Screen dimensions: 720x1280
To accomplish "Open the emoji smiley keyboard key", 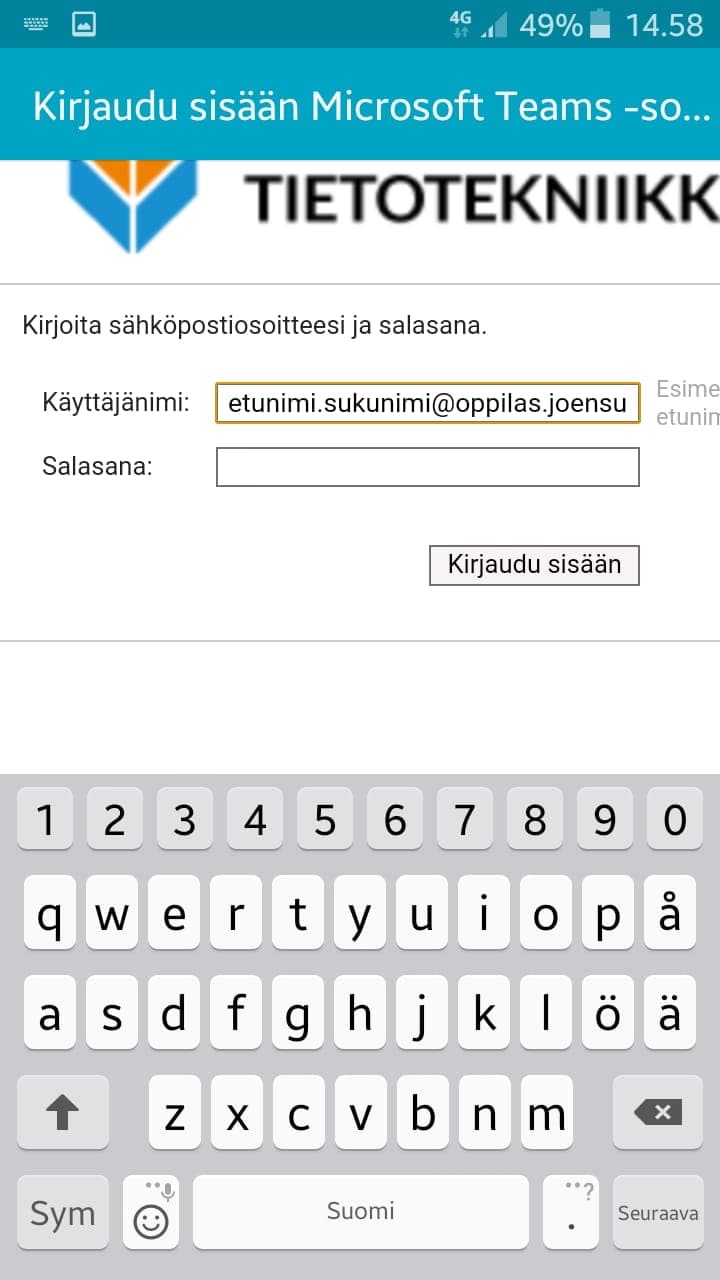I will [151, 1212].
